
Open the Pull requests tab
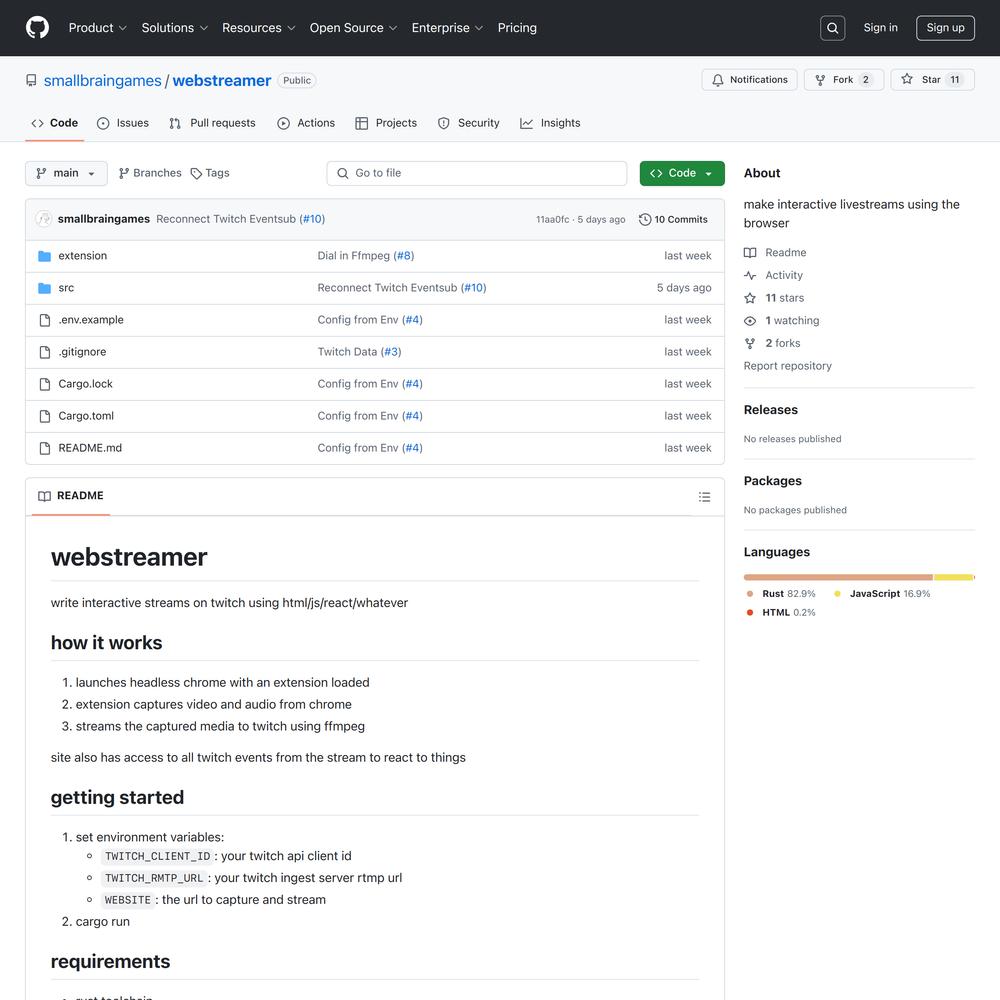[212, 123]
